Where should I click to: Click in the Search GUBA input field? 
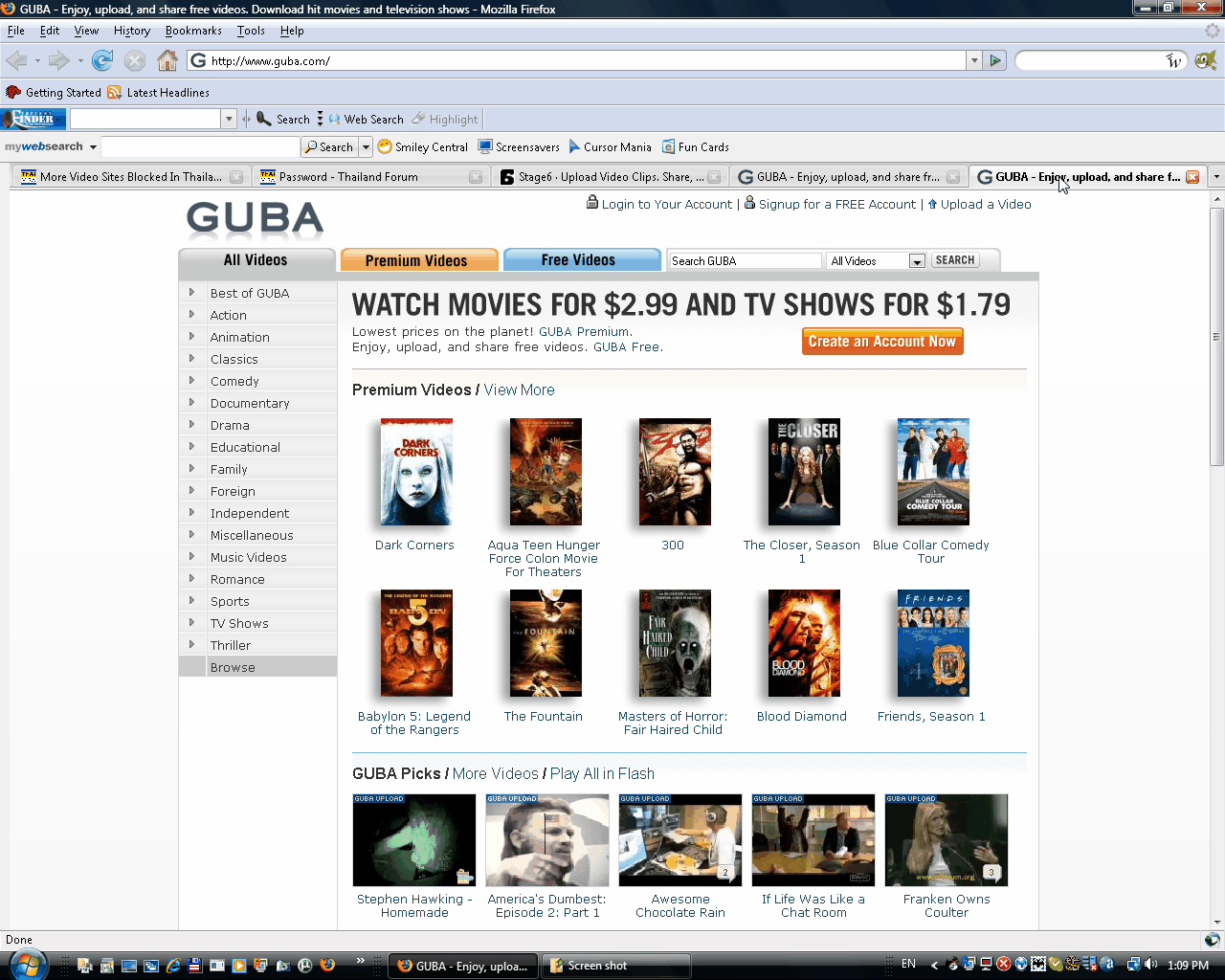coord(746,260)
